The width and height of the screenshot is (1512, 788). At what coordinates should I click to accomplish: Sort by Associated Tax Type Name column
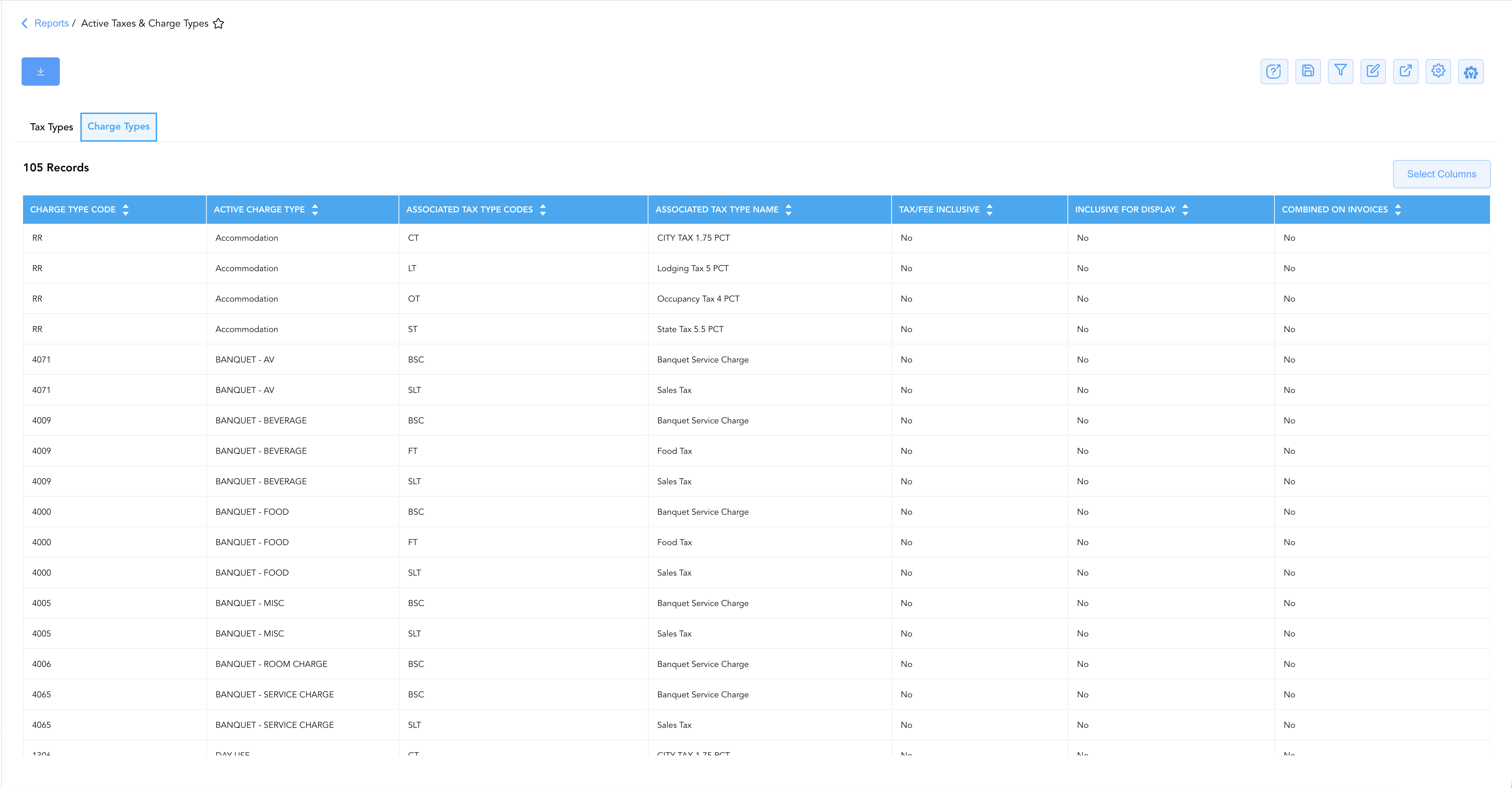(788, 210)
